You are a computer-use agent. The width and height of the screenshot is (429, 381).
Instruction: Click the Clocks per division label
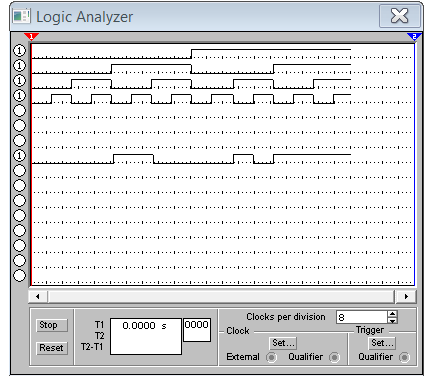286,317
